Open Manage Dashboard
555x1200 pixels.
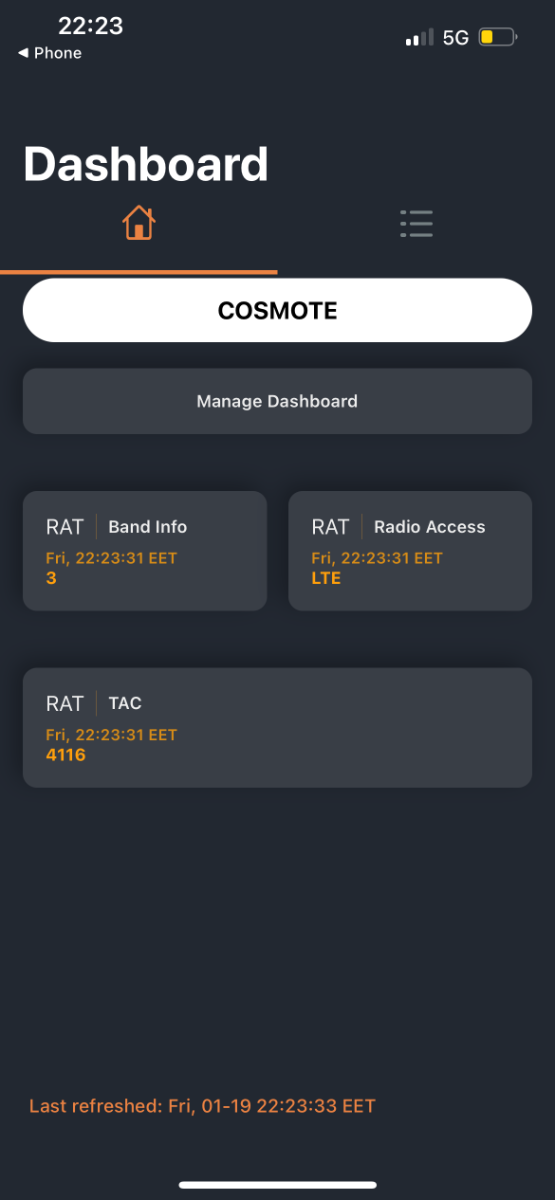click(x=277, y=401)
